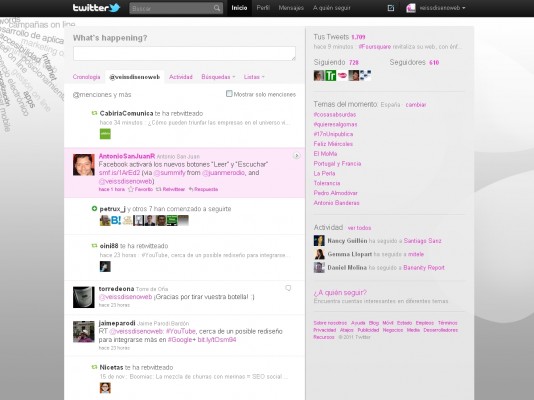534x400 pixels.
Task: Go to Inicio in top navigation
Action: point(239,8)
